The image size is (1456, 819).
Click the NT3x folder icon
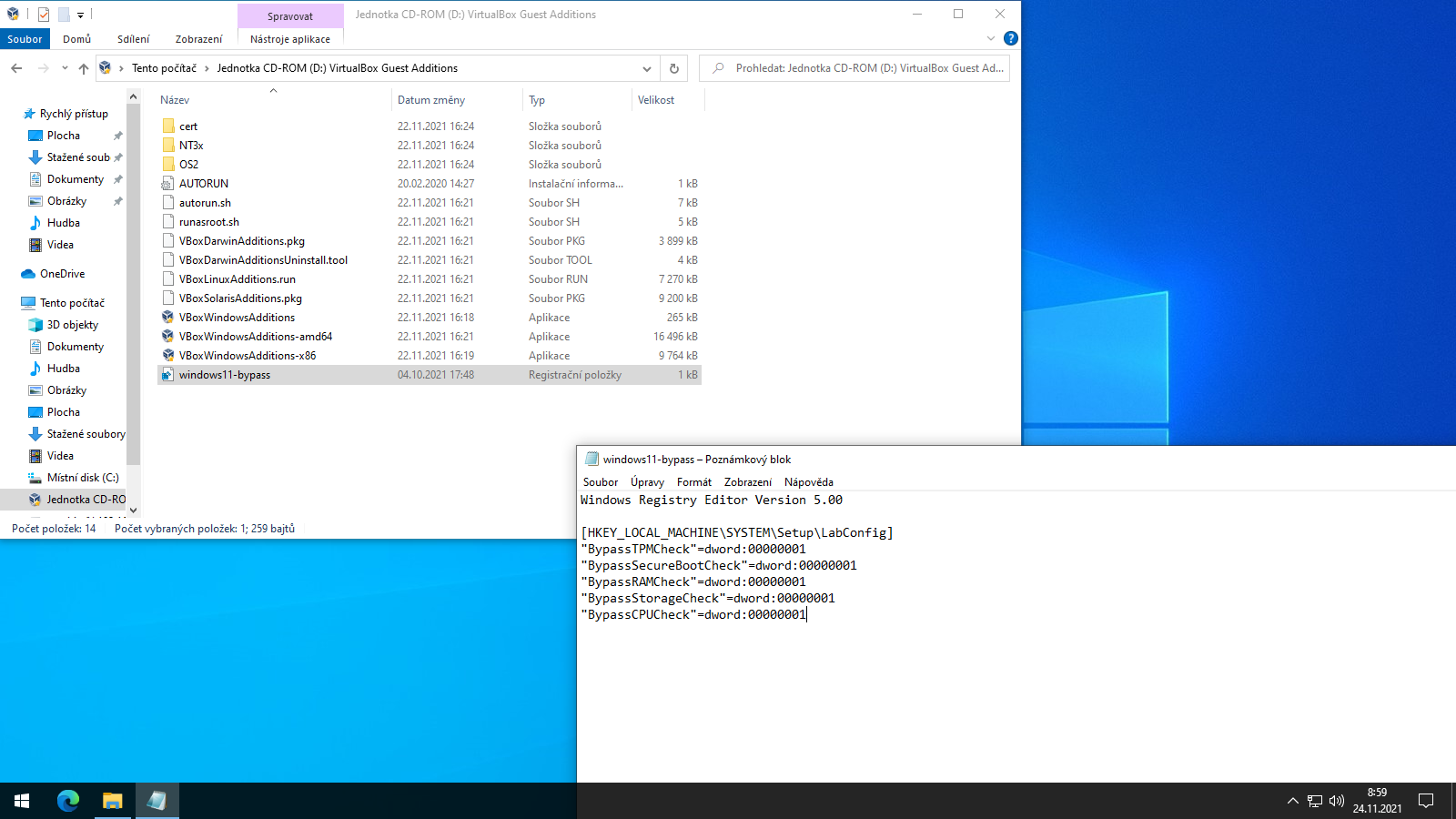tap(168, 146)
